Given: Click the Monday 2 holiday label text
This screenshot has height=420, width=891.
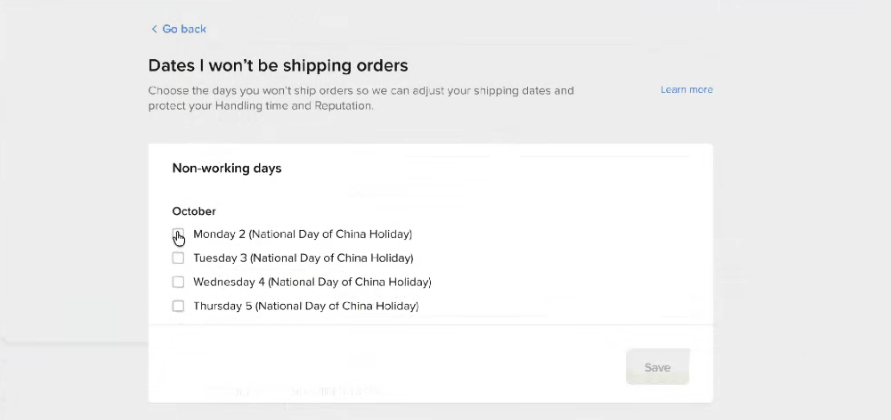Looking at the screenshot, I should pyautogui.click(x=302, y=234).
